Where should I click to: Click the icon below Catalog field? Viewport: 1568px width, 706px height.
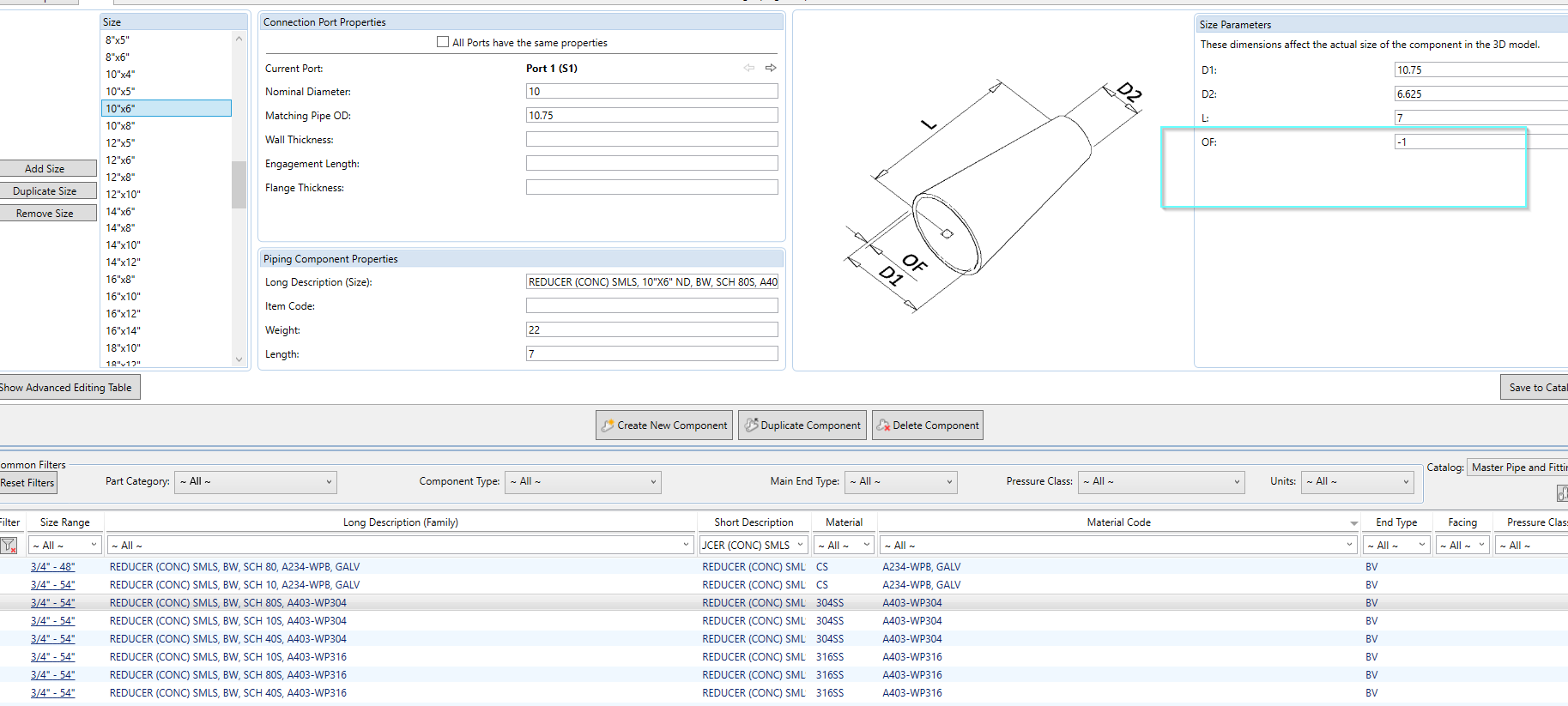1562,493
